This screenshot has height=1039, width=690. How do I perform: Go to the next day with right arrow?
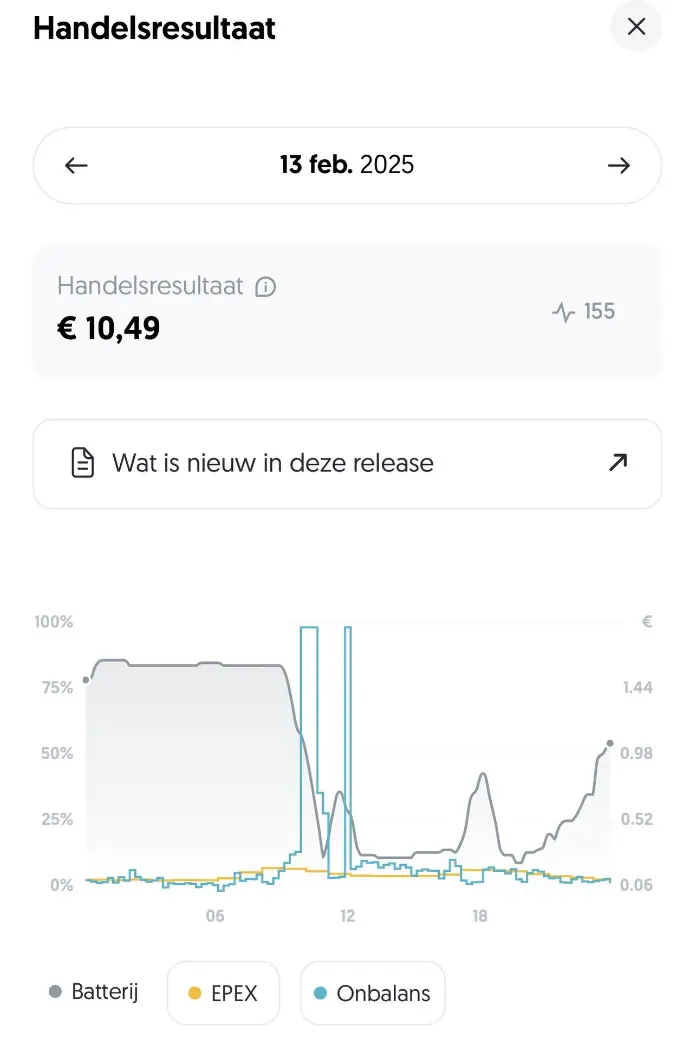(618, 165)
